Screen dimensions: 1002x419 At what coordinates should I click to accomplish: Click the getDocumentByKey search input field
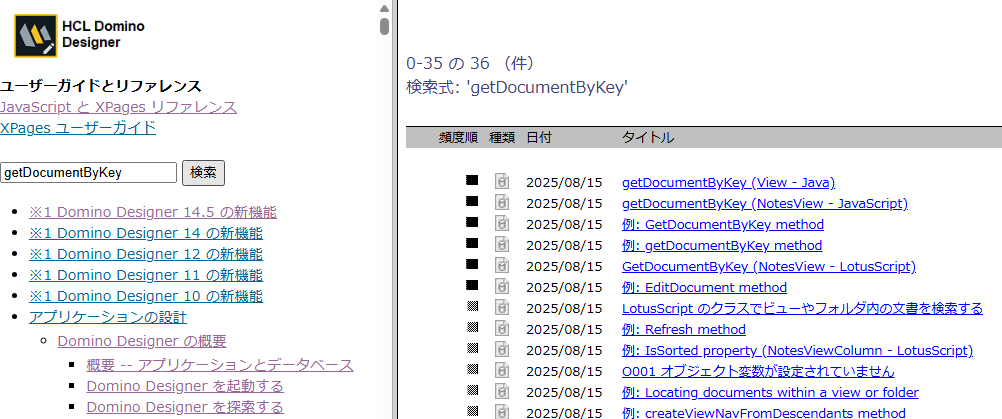(x=88, y=172)
